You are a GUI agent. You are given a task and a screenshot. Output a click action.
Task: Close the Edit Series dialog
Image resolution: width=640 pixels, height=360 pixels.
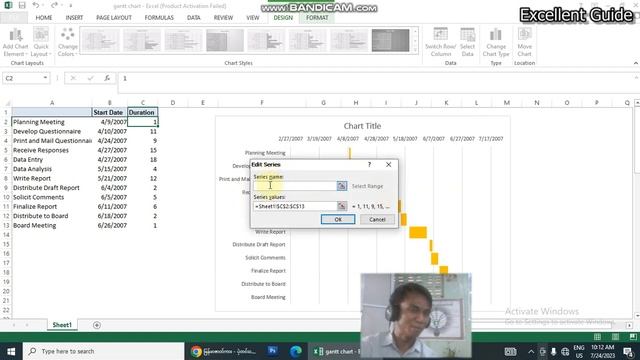click(x=389, y=164)
